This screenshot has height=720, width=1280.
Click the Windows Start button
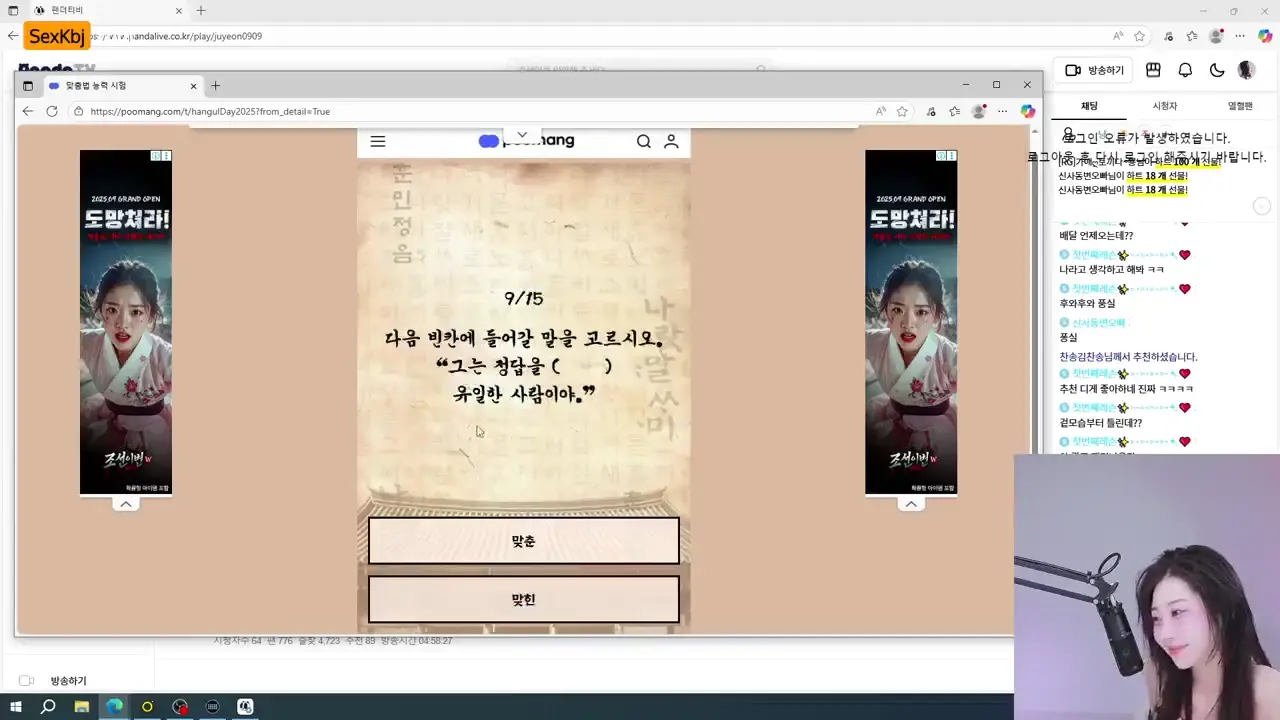point(16,707)
